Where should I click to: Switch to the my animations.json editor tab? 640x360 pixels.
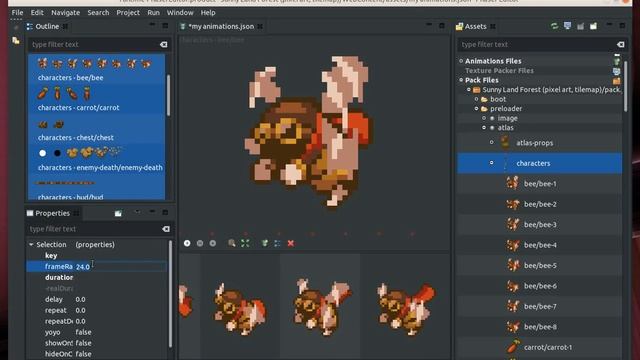[221, 27]
